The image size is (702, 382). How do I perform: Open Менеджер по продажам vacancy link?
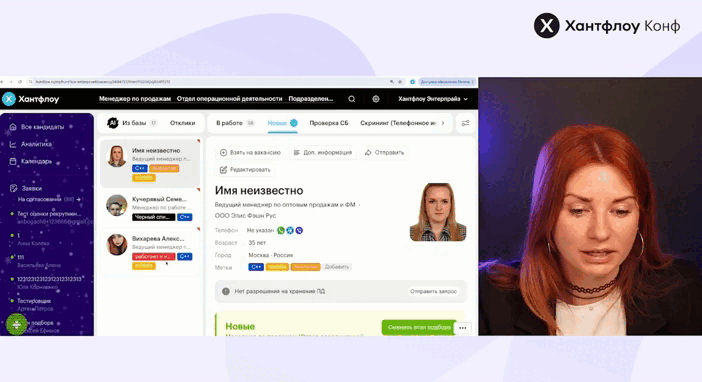[135, 99]
